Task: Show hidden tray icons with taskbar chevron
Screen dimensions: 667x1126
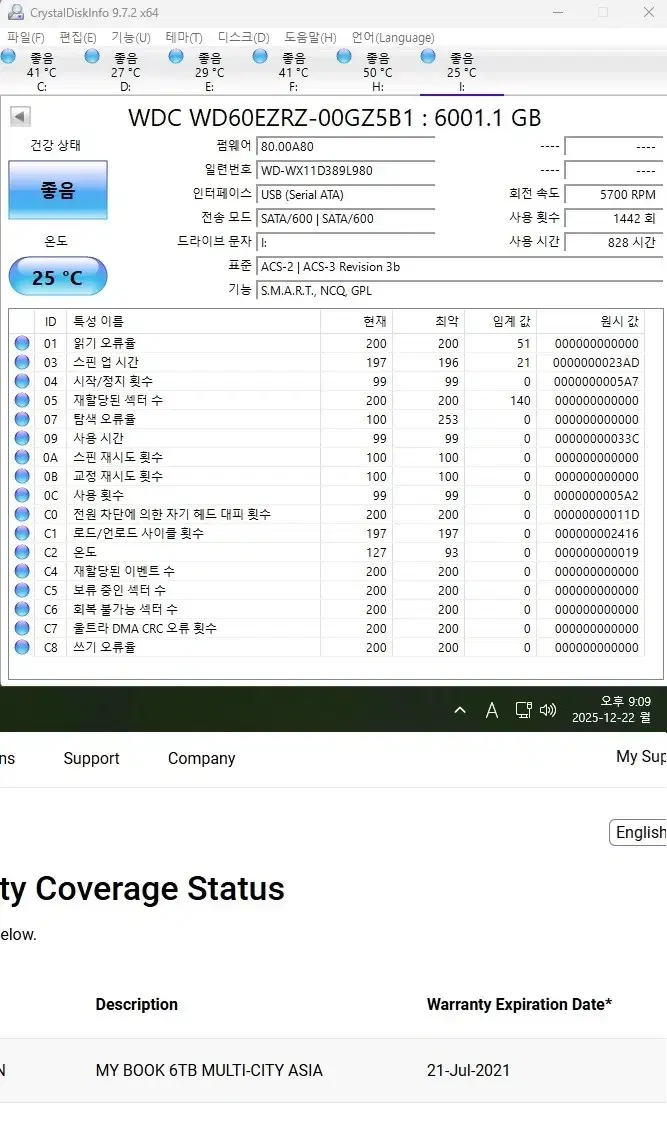Action: coord(460,710)
